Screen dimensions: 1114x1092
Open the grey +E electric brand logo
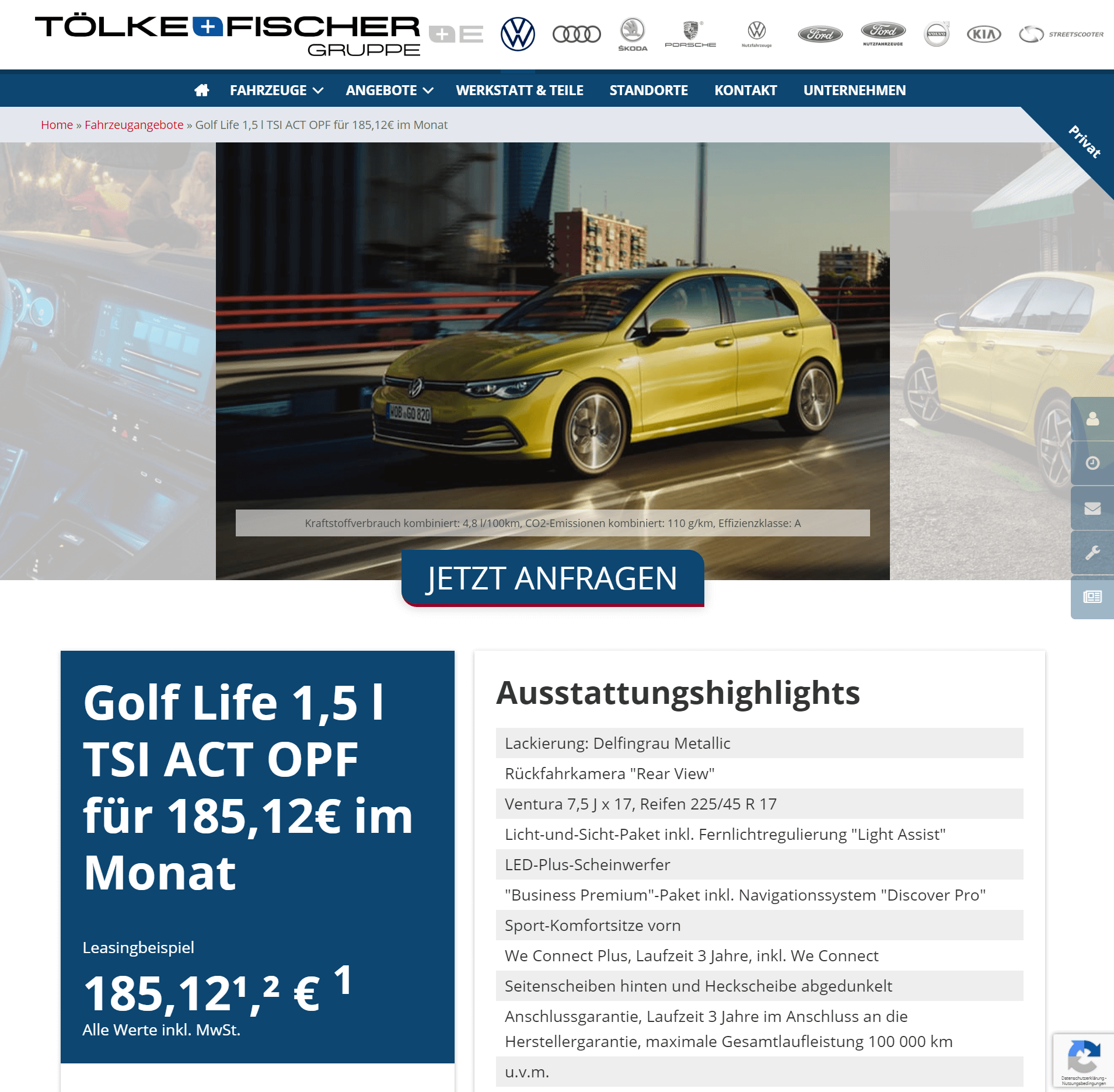[456, 34]
